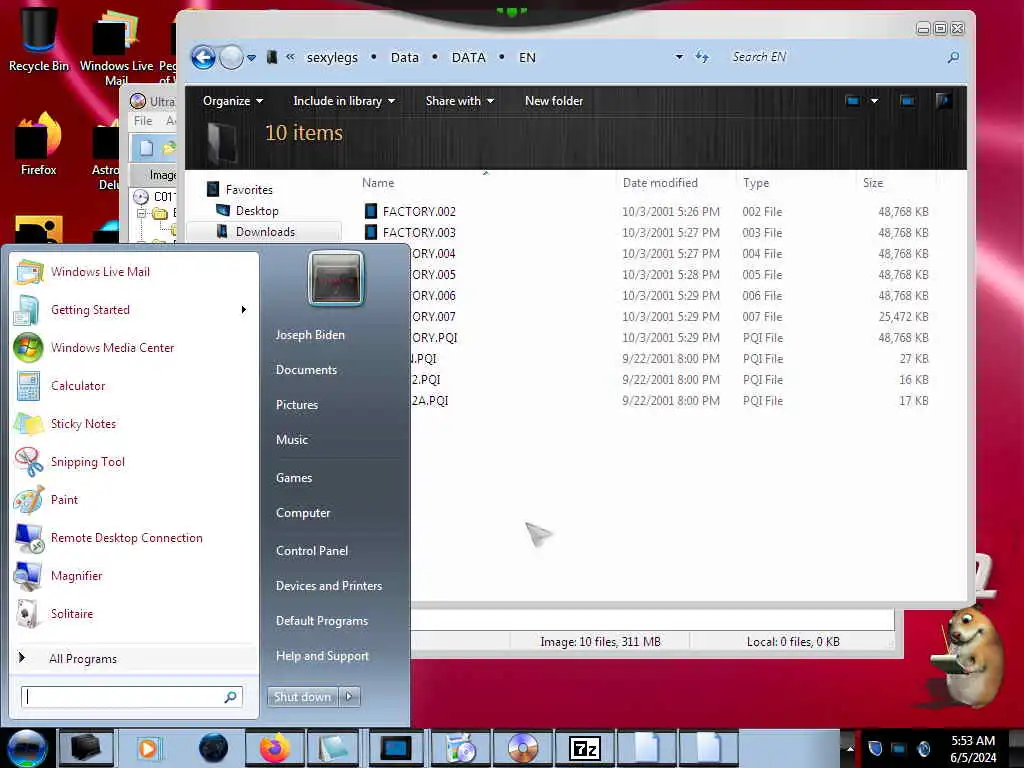Screen dimensions: 1024x768
Task: Click the Search EN field
Action: point(836,57)
